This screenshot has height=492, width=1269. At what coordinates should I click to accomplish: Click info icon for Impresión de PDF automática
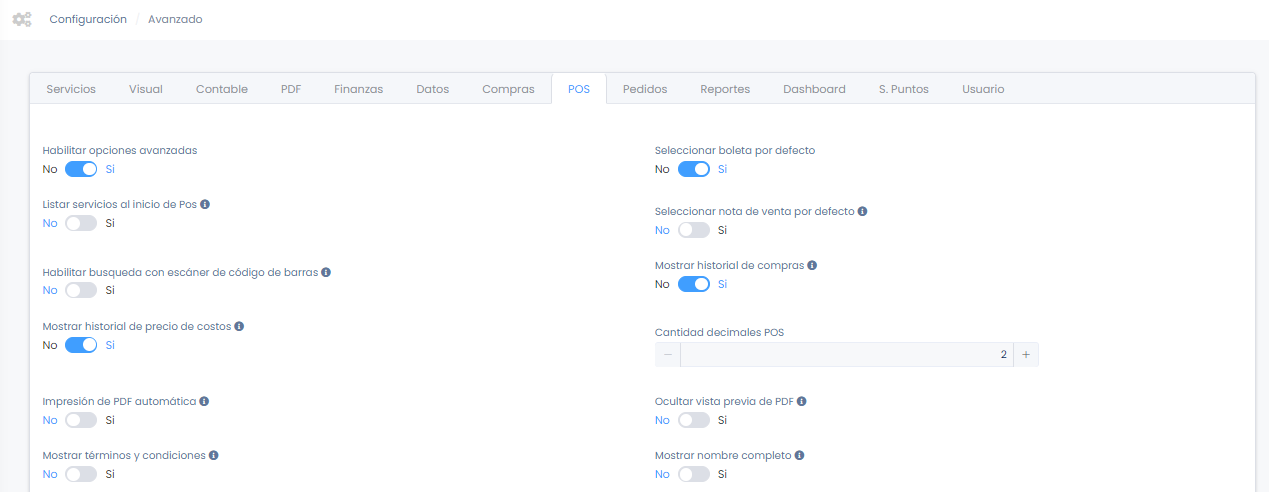tap(204, 401)
